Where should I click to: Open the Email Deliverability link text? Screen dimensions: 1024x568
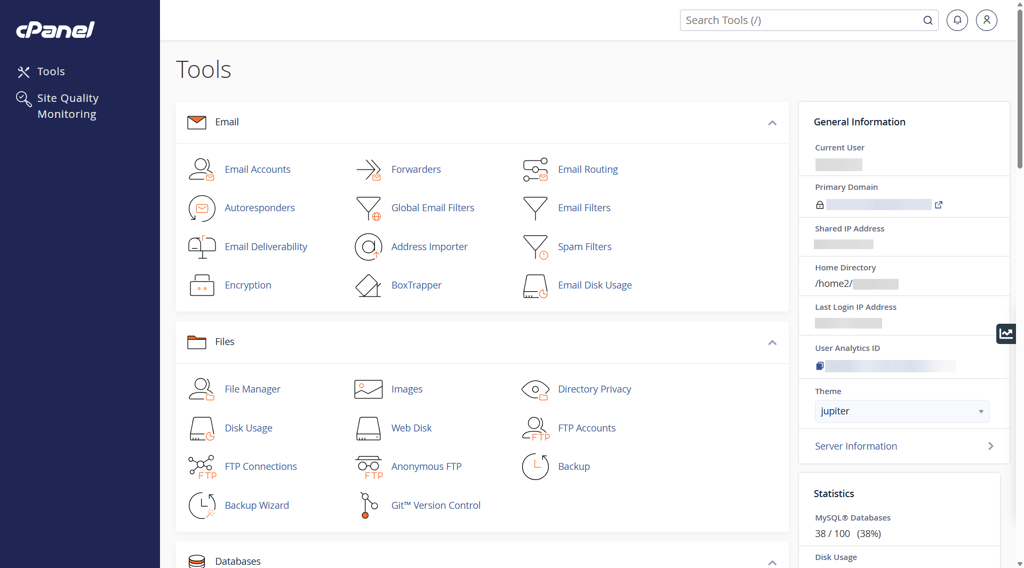pos(266,247)
